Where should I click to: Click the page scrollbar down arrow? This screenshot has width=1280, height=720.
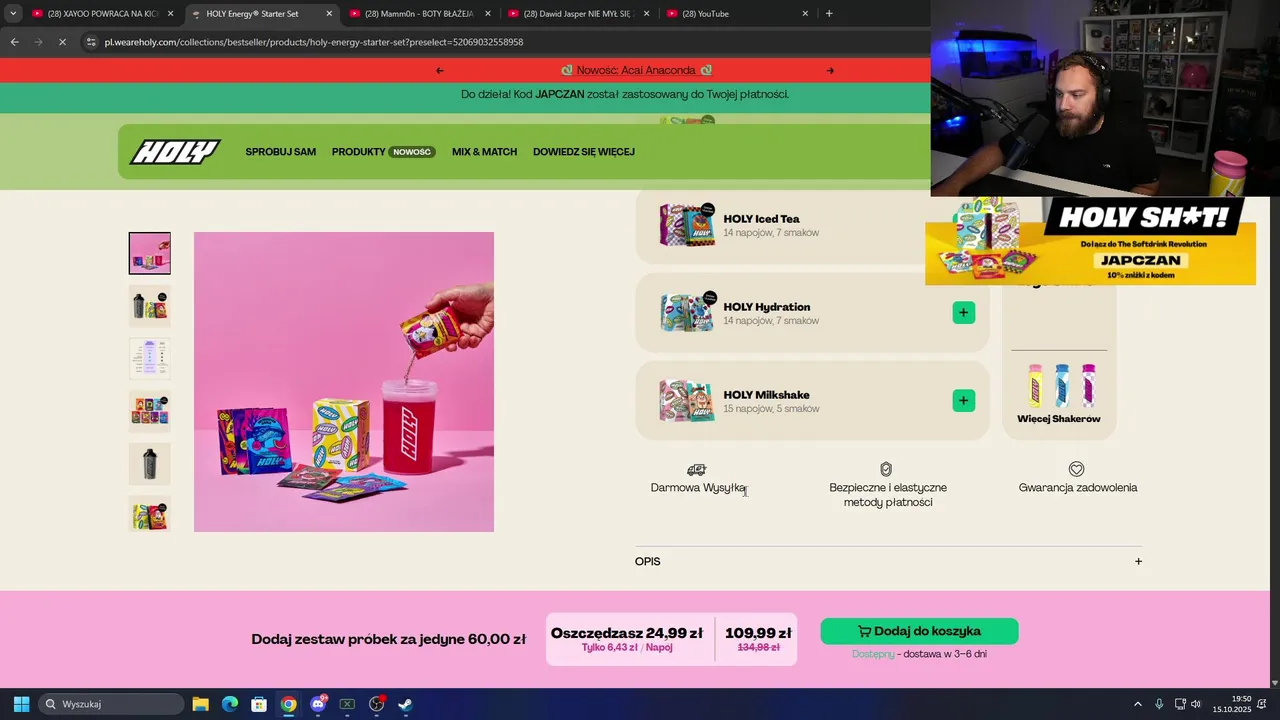(x=1274, y=682)
